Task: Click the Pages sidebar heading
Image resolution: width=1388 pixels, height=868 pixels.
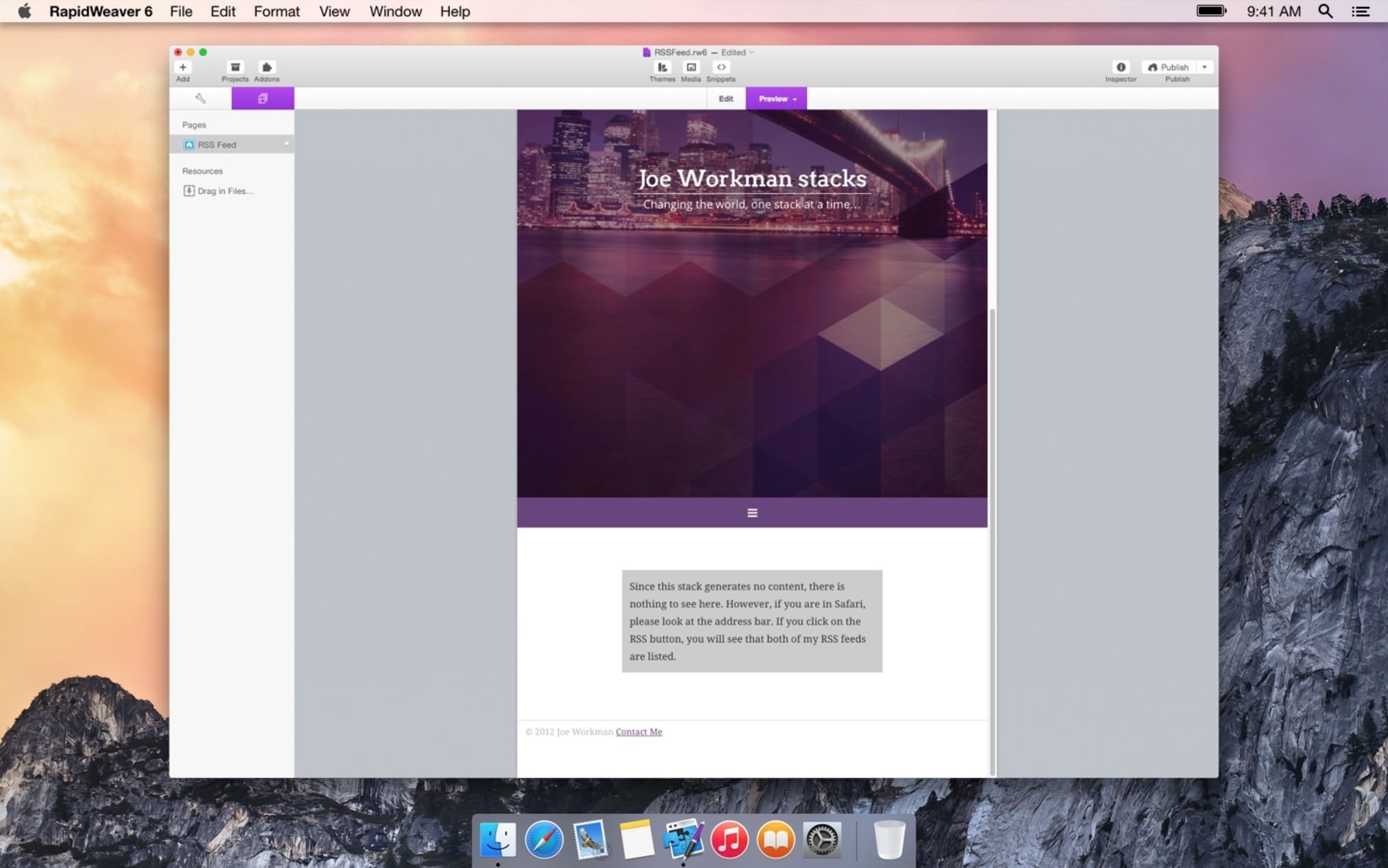Action: (x=194, y=125)
